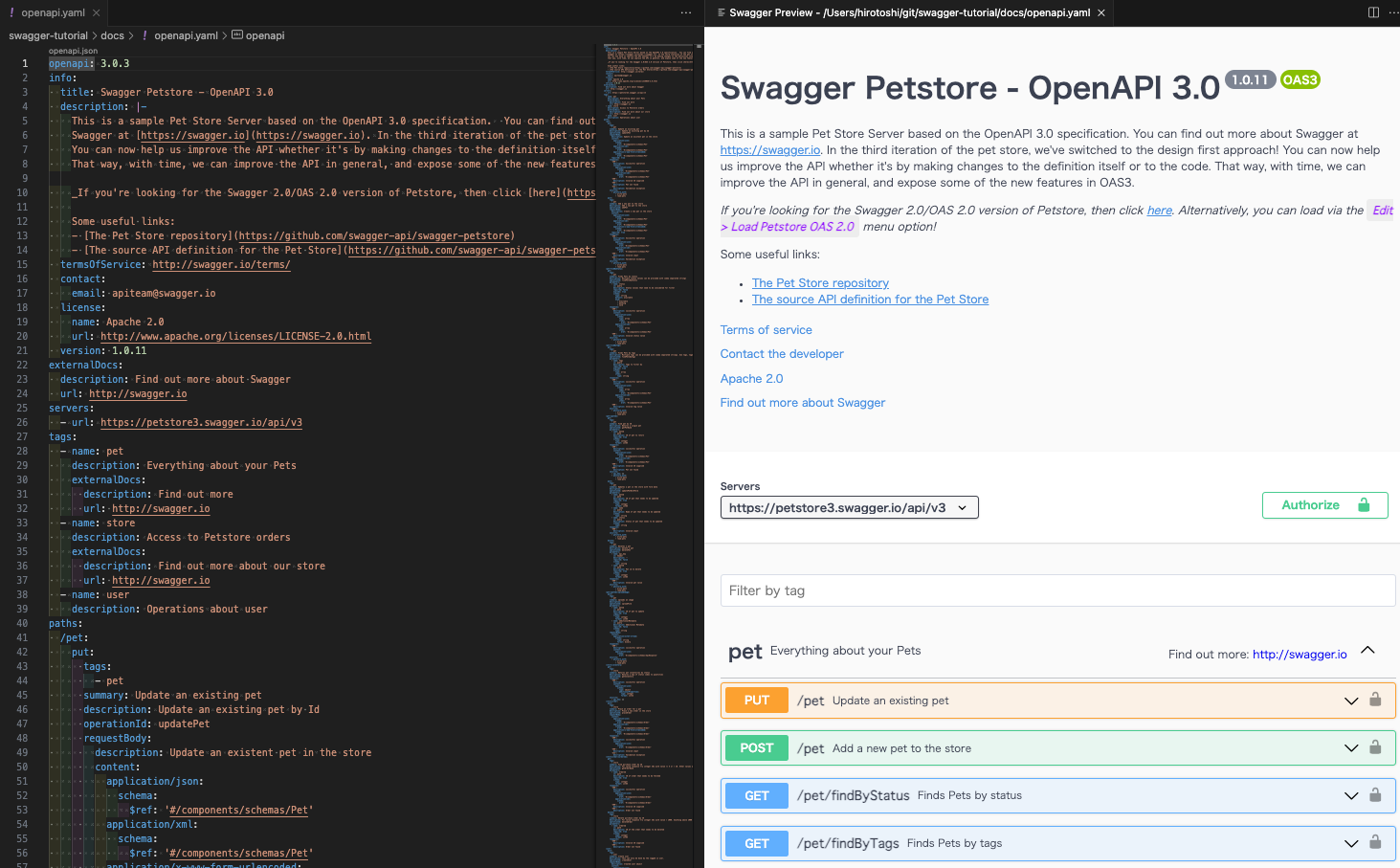Open the http://swagger.io link in the pet section

tap(1300, 655)
